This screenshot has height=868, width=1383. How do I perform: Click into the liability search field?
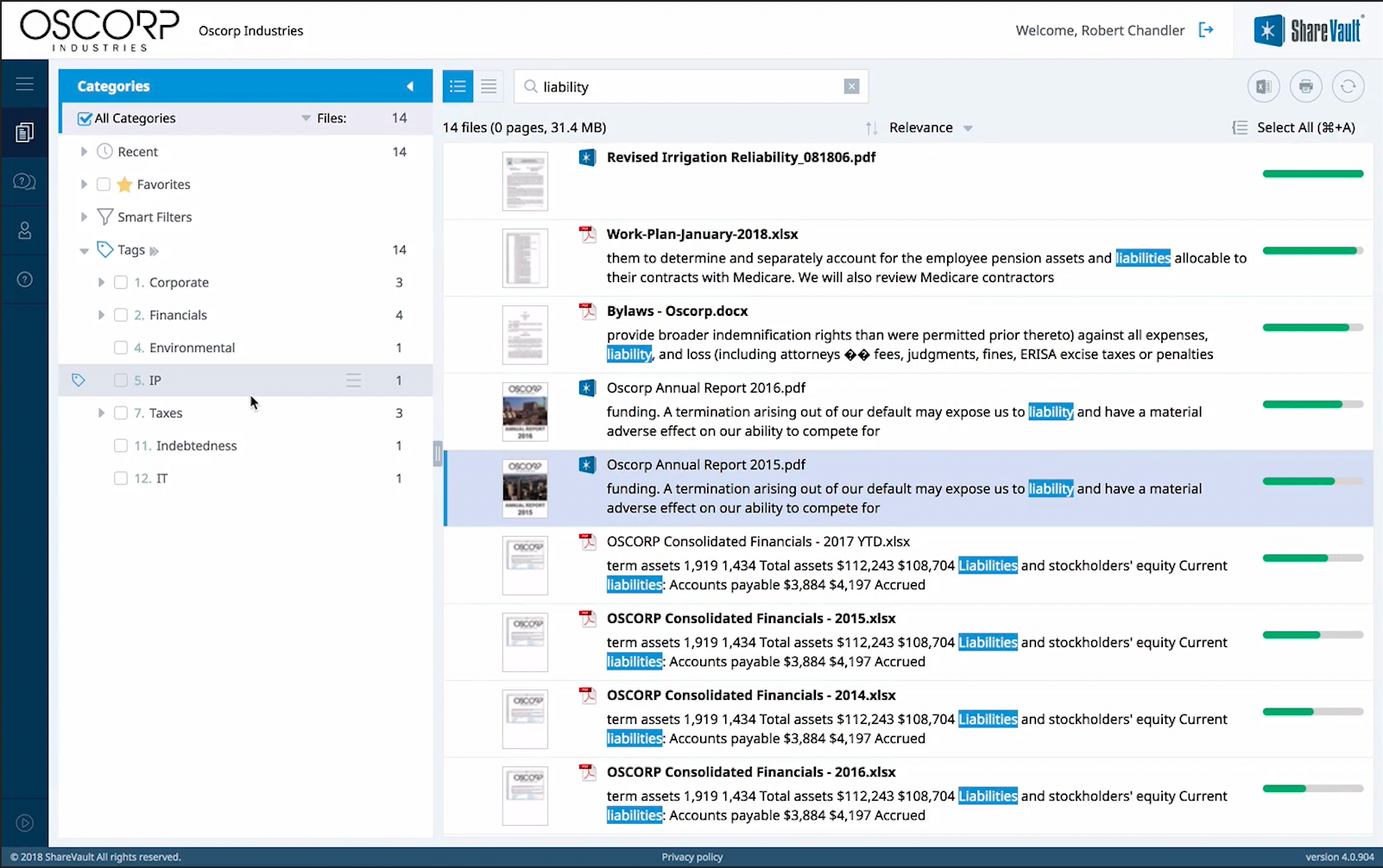[x=691, y=86]
